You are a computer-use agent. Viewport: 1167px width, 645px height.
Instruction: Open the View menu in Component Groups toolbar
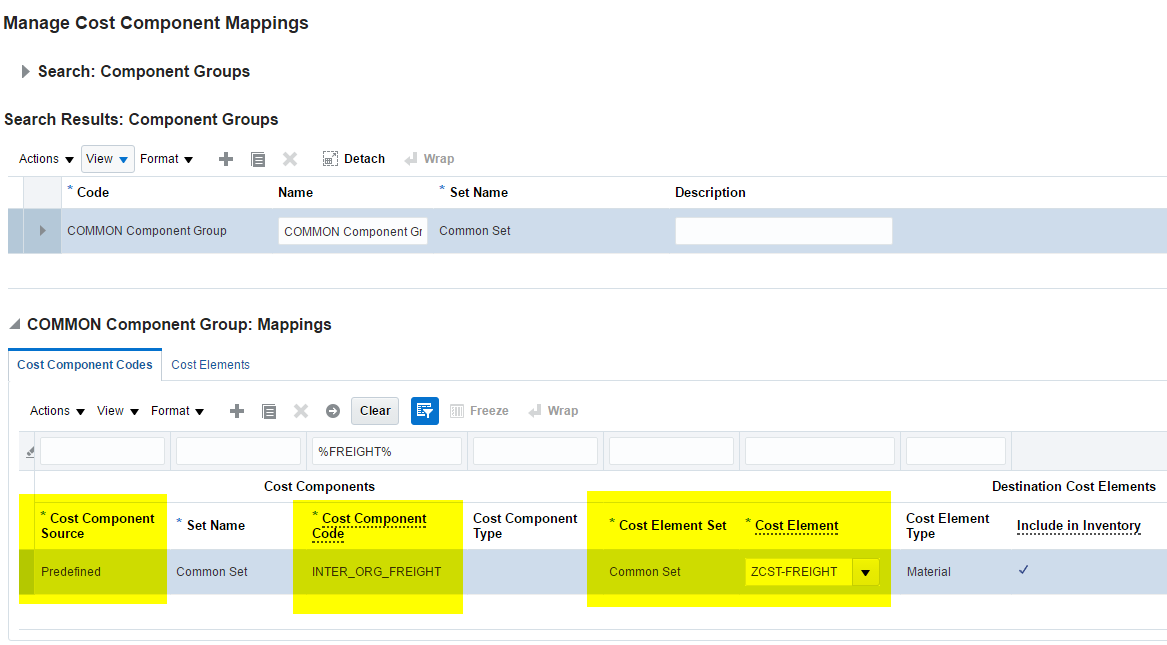coord(108,159)
